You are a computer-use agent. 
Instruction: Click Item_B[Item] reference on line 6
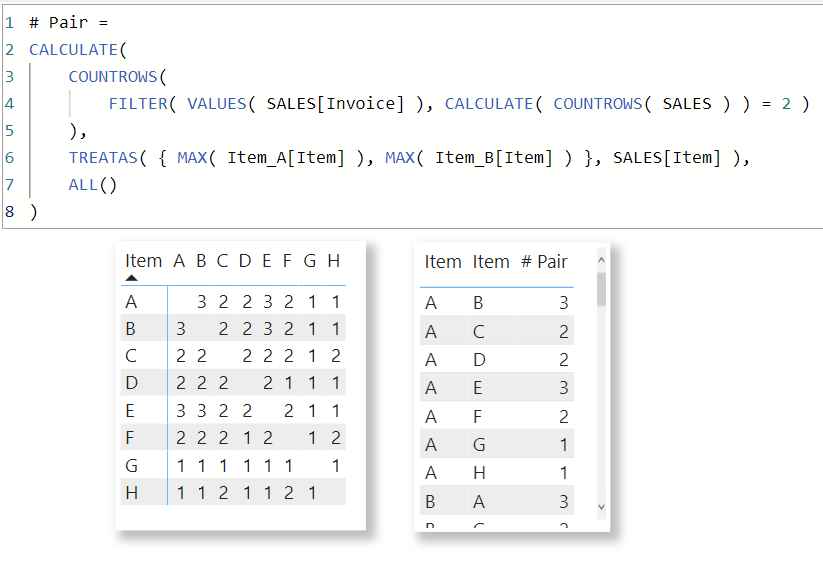click(494, 158)
